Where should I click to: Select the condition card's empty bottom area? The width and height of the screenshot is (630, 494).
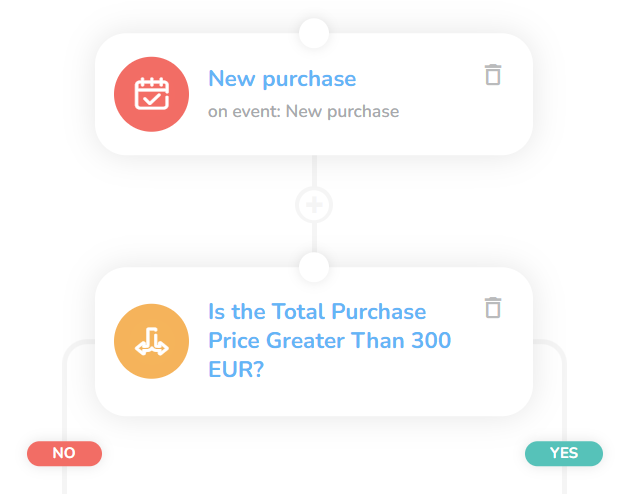pos(314,400)
